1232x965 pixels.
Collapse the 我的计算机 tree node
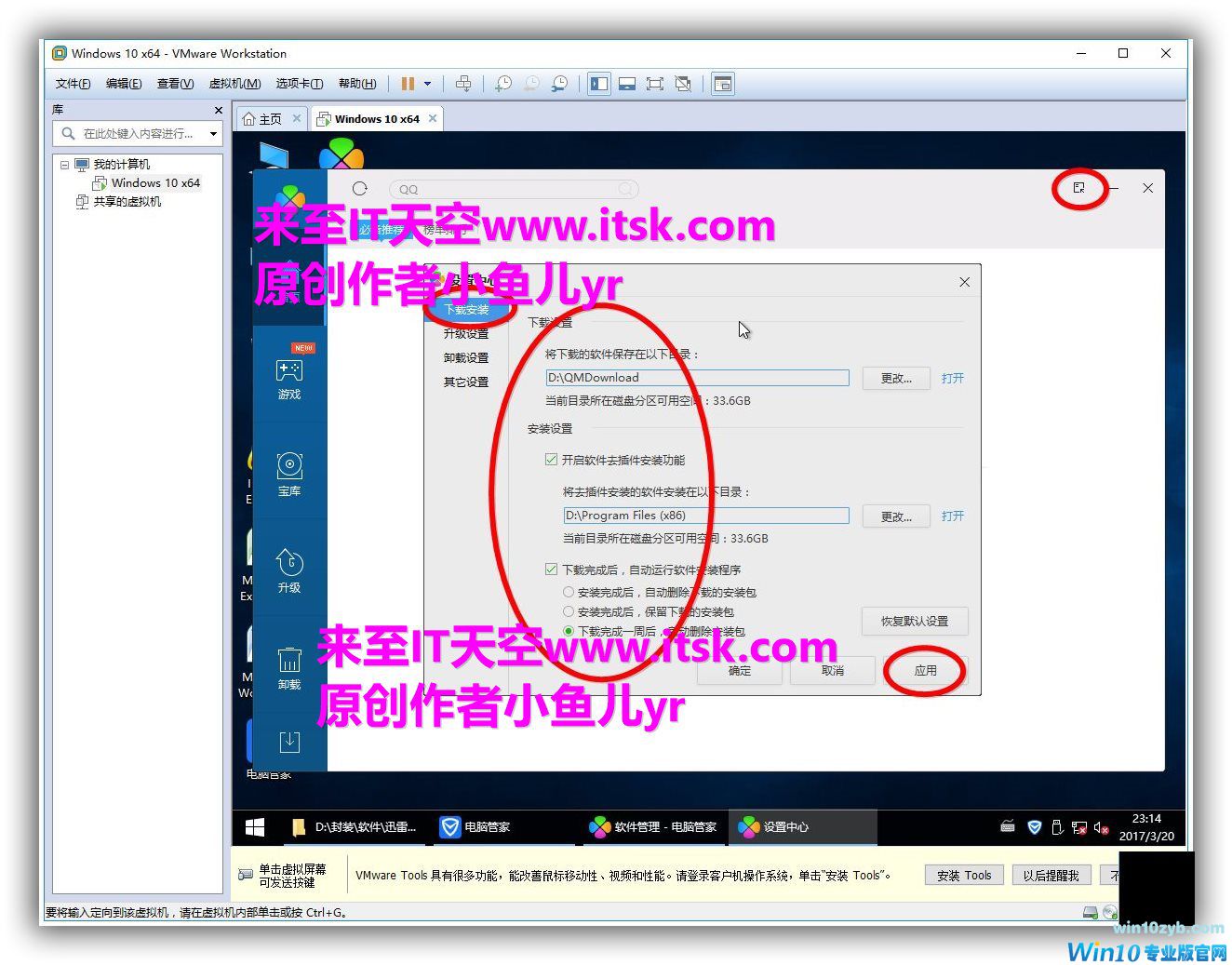tap(64, 165)
